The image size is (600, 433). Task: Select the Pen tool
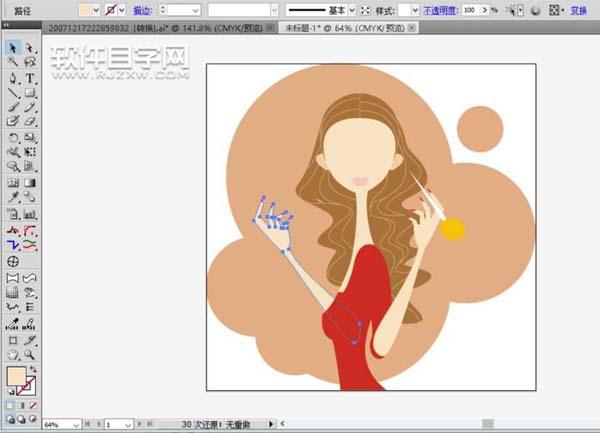(13, 77)
